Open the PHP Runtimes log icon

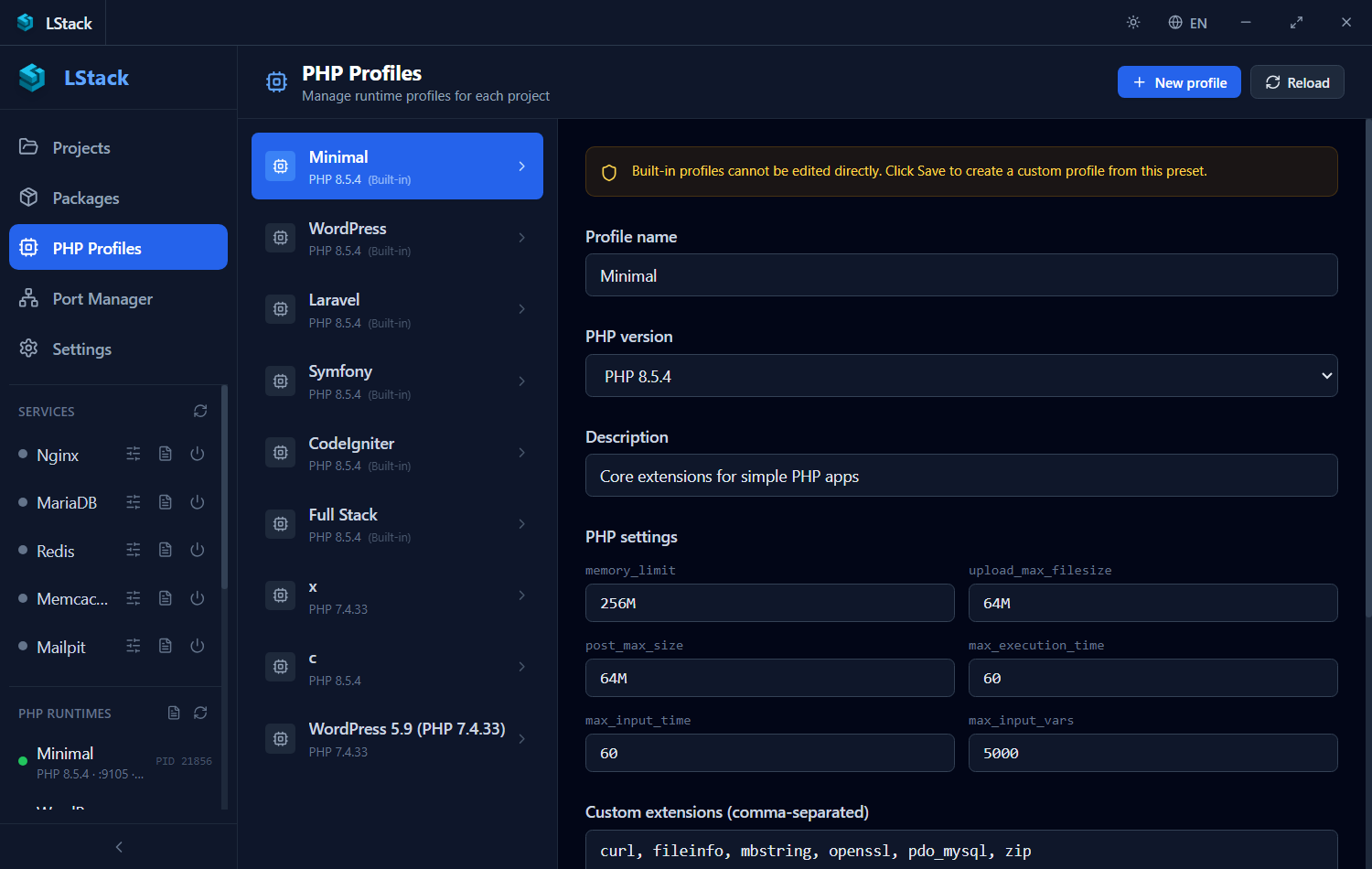174,713
